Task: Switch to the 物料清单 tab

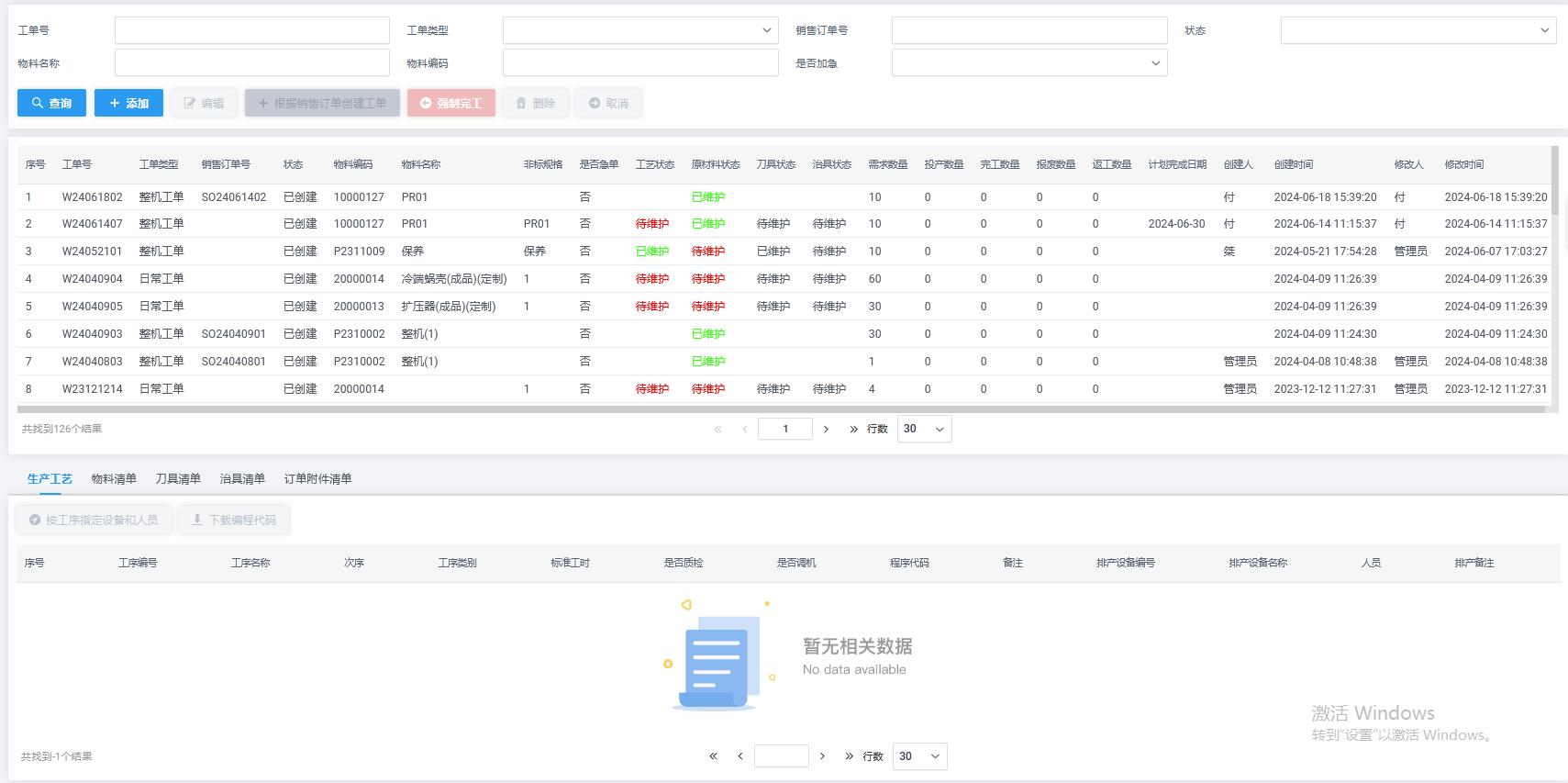Action: tap(114, 478)
